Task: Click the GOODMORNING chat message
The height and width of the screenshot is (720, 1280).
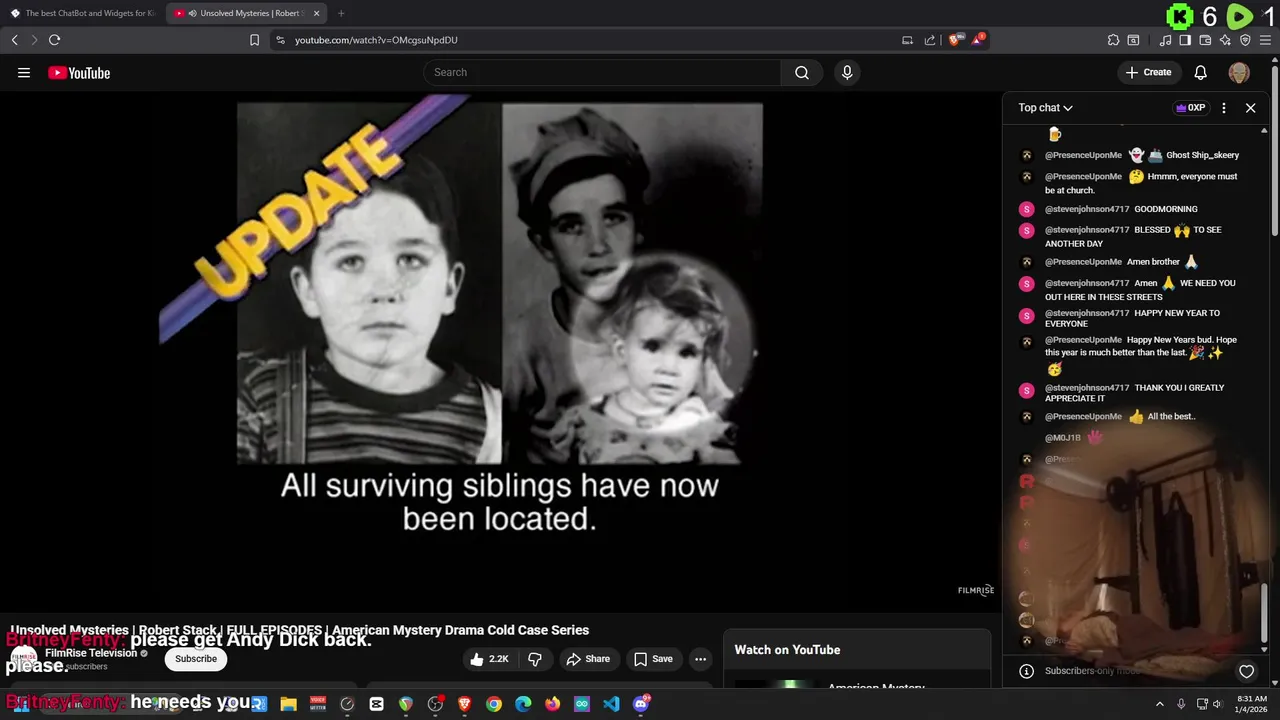Action: (1165, 209)
